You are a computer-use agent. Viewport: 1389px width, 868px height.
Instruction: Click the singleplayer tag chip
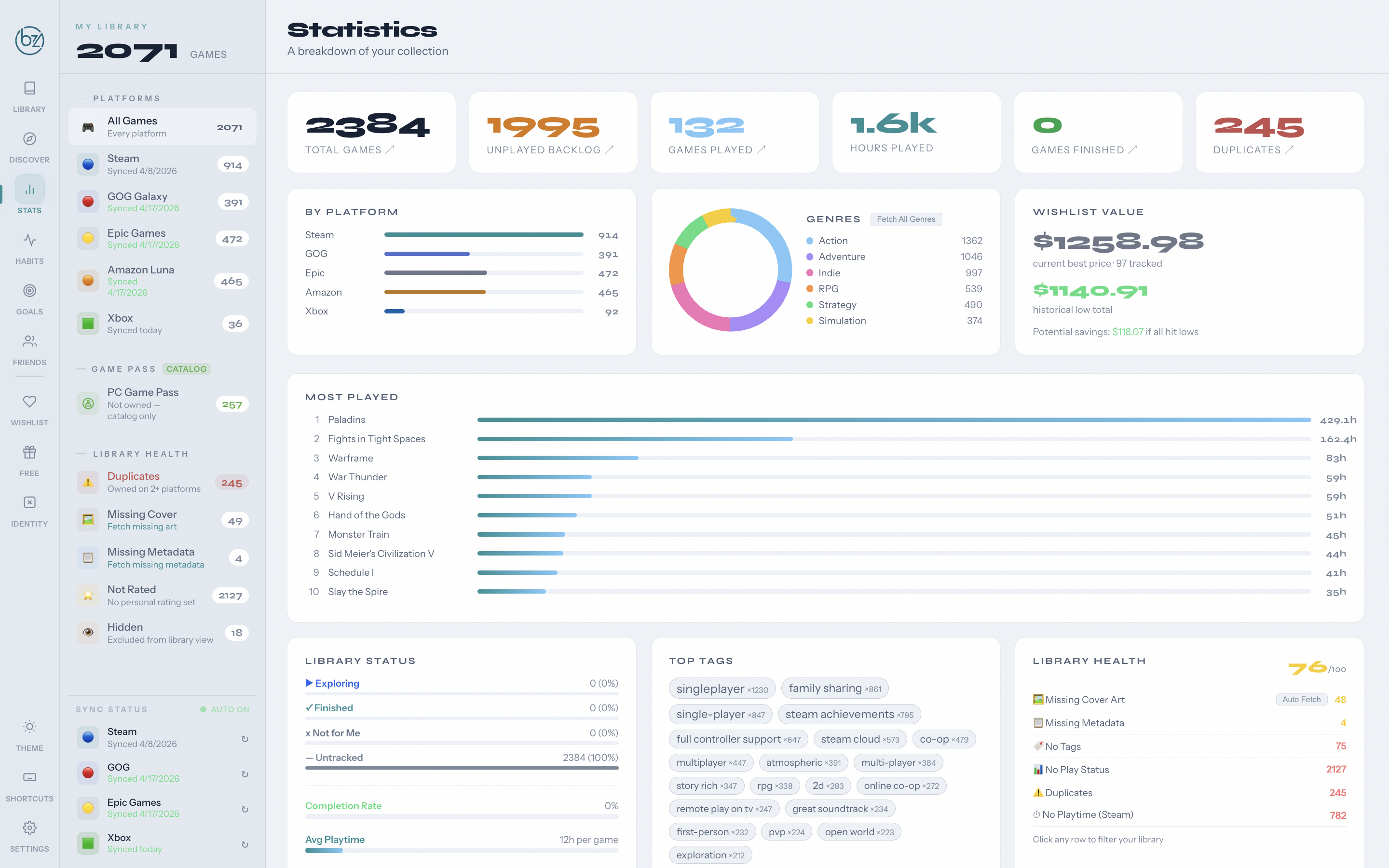point(722,689)
